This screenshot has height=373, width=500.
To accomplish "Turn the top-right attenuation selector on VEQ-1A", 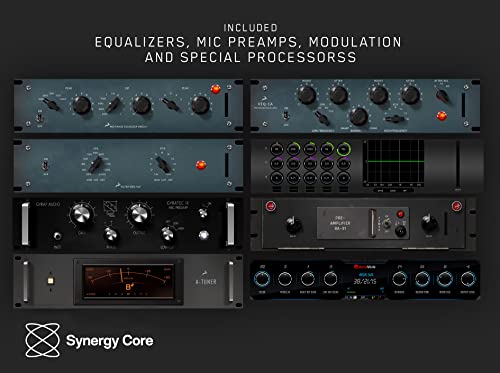I will 443,95.
